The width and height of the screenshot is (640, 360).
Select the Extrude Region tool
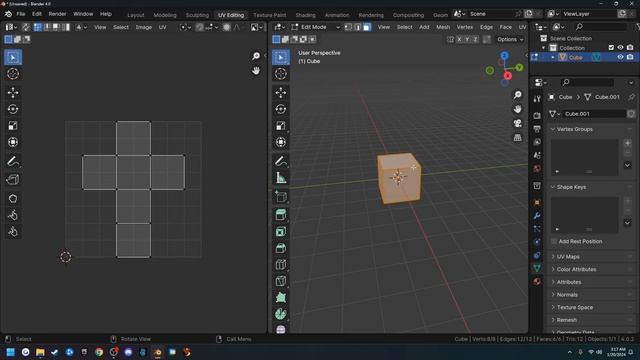tap(281, 215)
